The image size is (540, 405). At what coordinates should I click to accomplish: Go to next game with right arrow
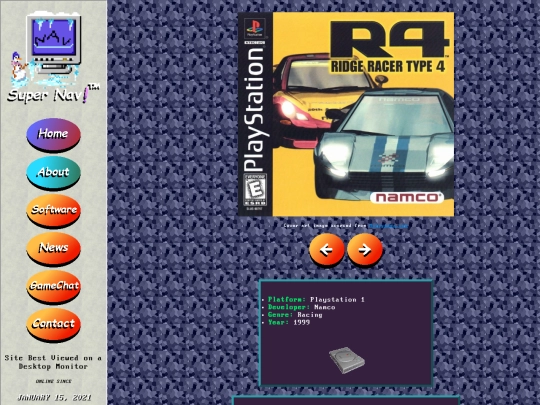tap(365, 250)
